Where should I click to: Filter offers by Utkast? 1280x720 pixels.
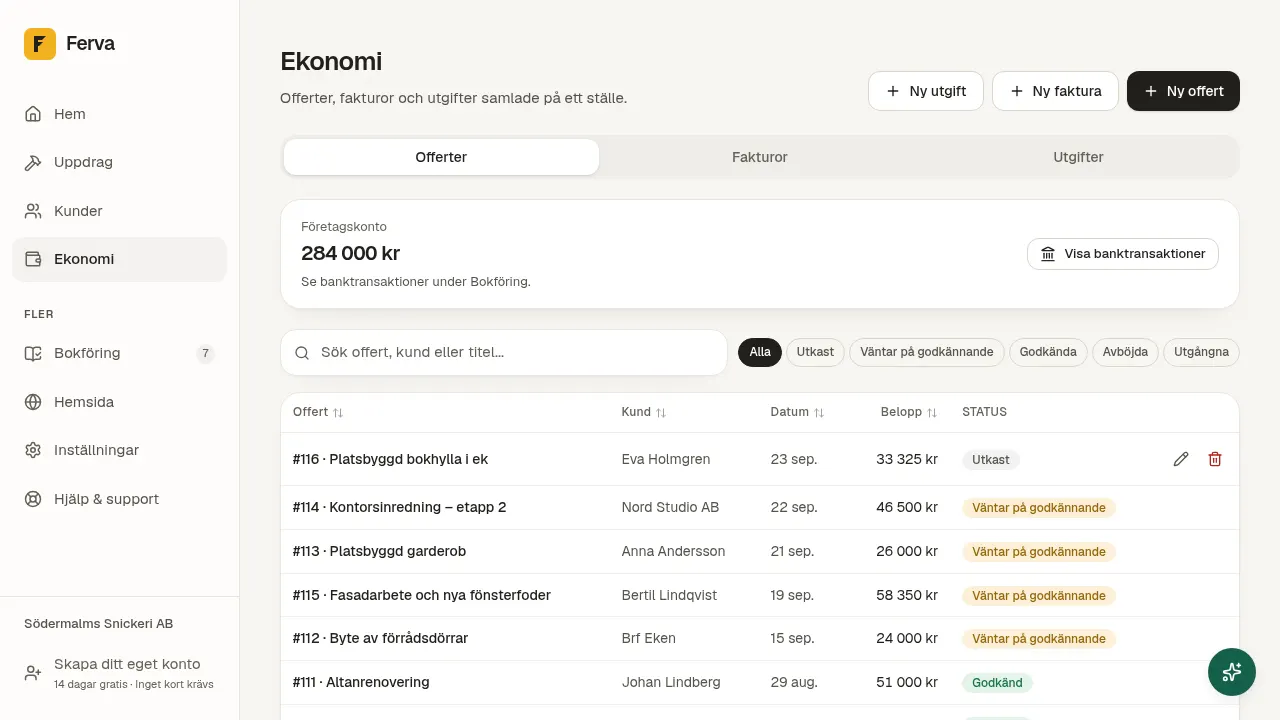pos(815,352)
